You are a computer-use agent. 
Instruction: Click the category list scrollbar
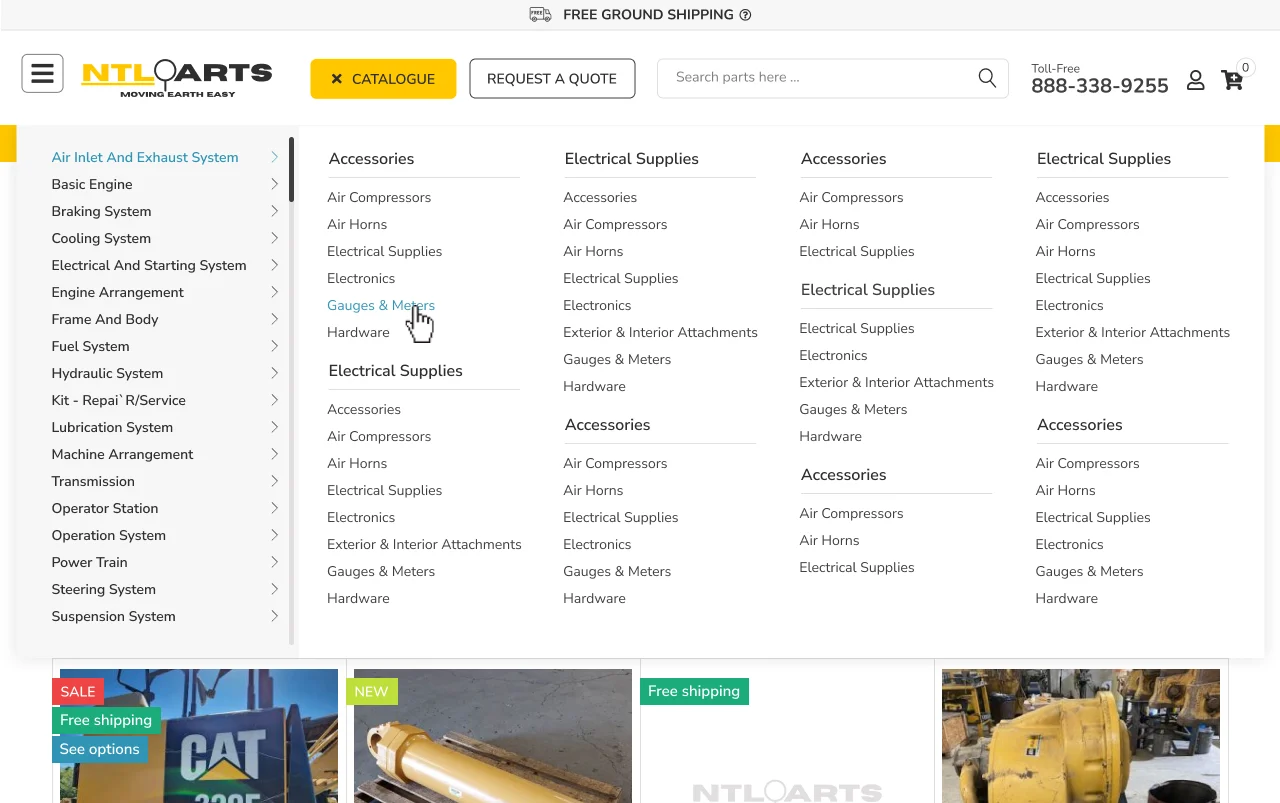click(x=291, y=170)
